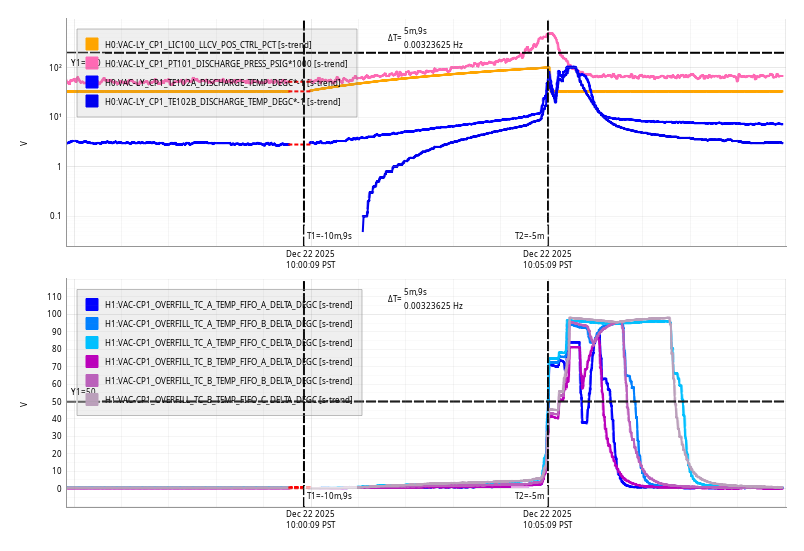Click the blue TE102B discharge temp swatch
This screenshot has height=551, width=804.
point(92,101)
